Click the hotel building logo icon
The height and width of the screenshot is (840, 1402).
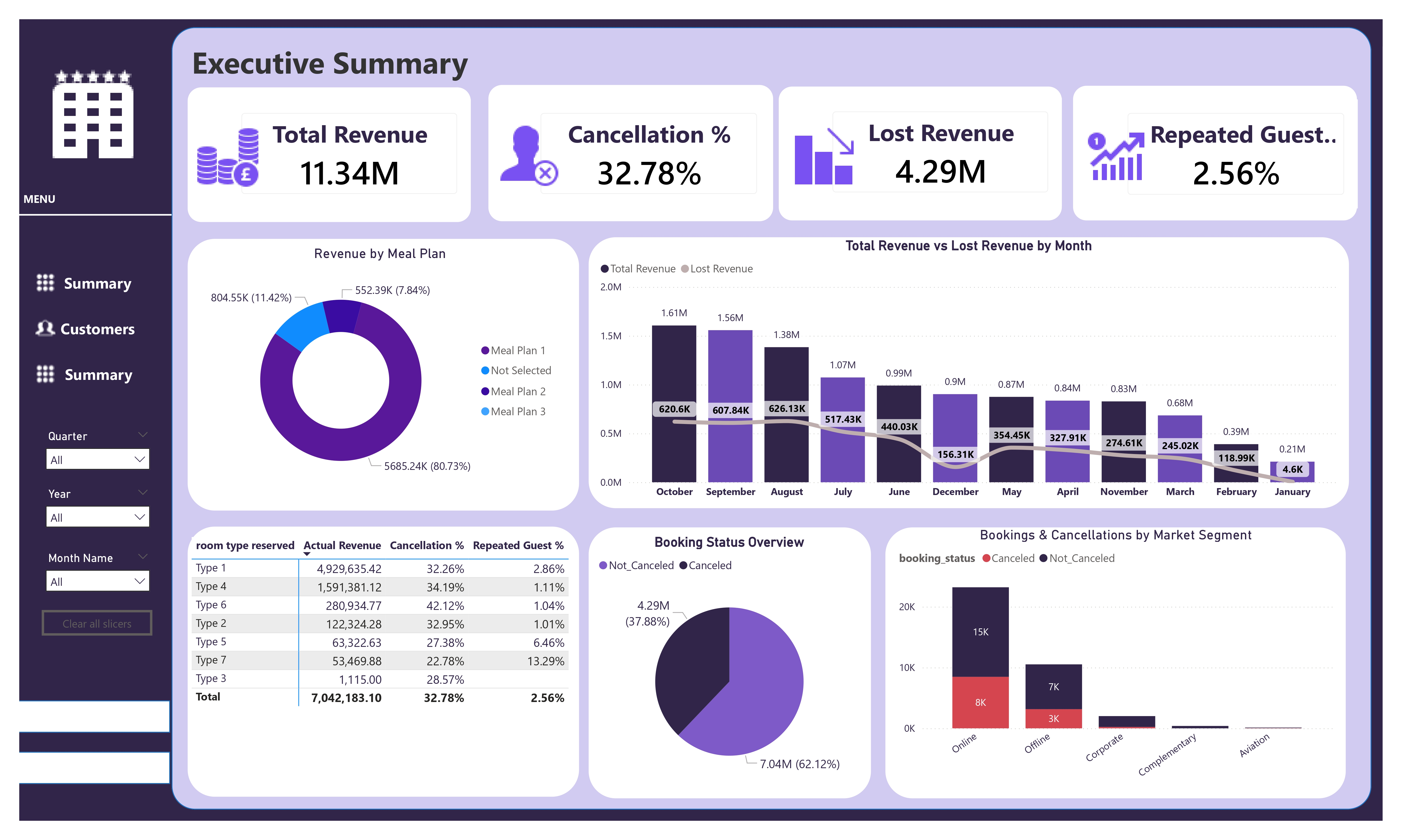pos(93,114)
